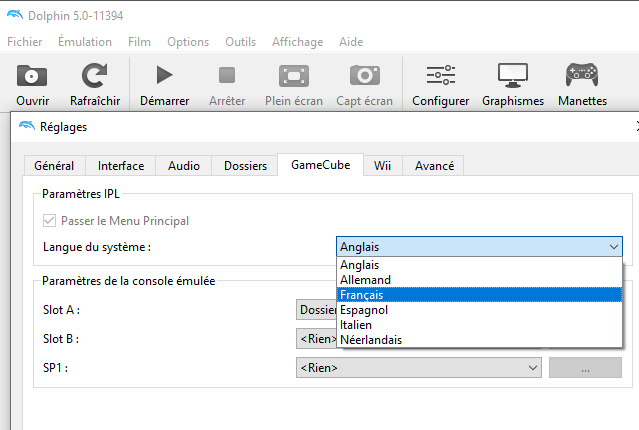Image resolution: width=639 pixels, height=430 pixels.
Task: Click the Dolphin logo in title bar
Action: [x=15, y=15]
